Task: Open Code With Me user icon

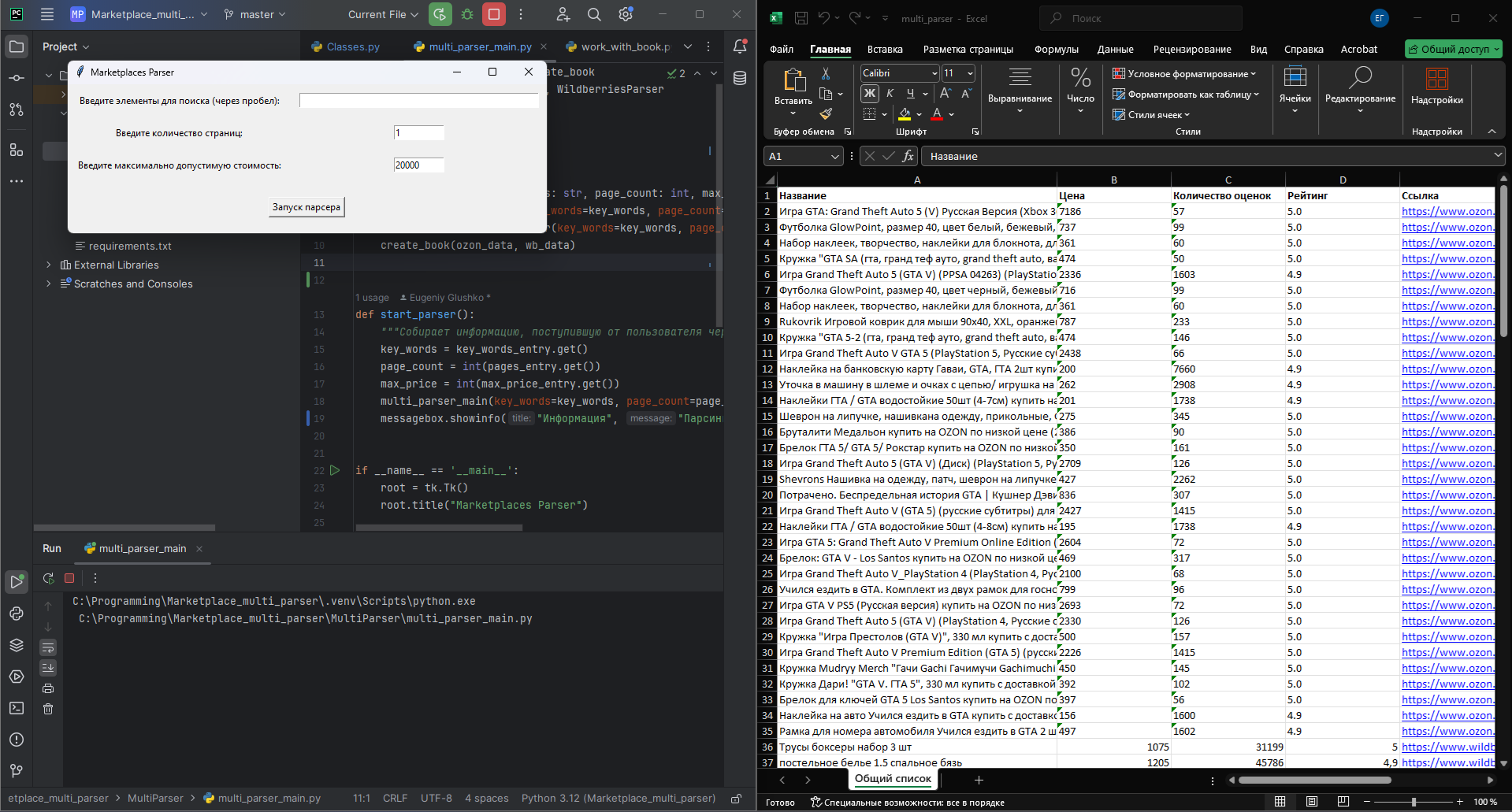Action: coord(563,14)
